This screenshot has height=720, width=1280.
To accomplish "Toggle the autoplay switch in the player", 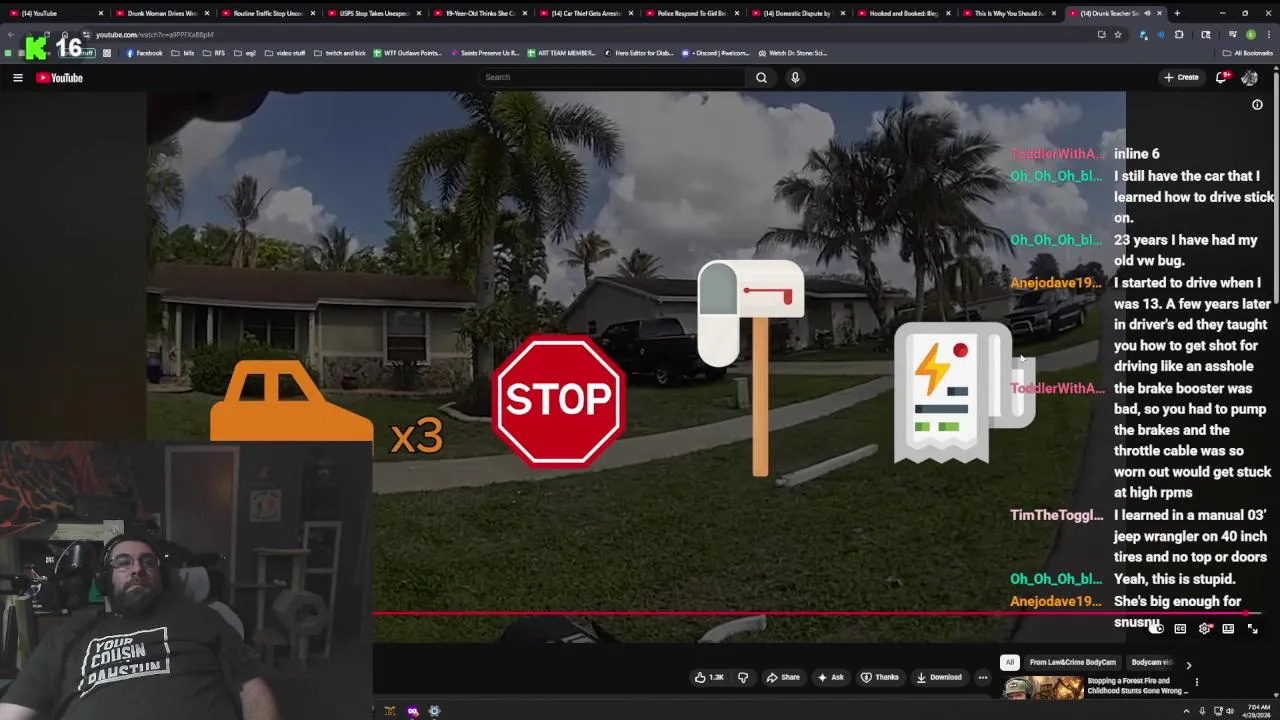I will pos(1156,629).
